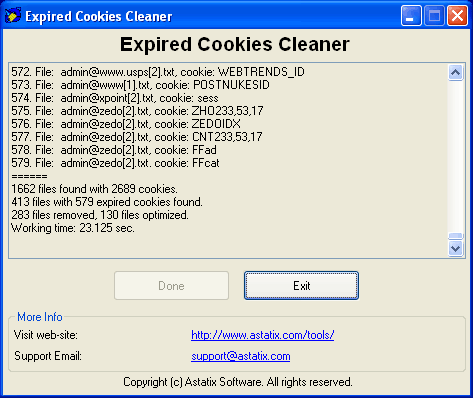This screenshot has width=473, height=398.
Task: Select log line 572 WEBTRENDS_ID
Action: point(158,72)
